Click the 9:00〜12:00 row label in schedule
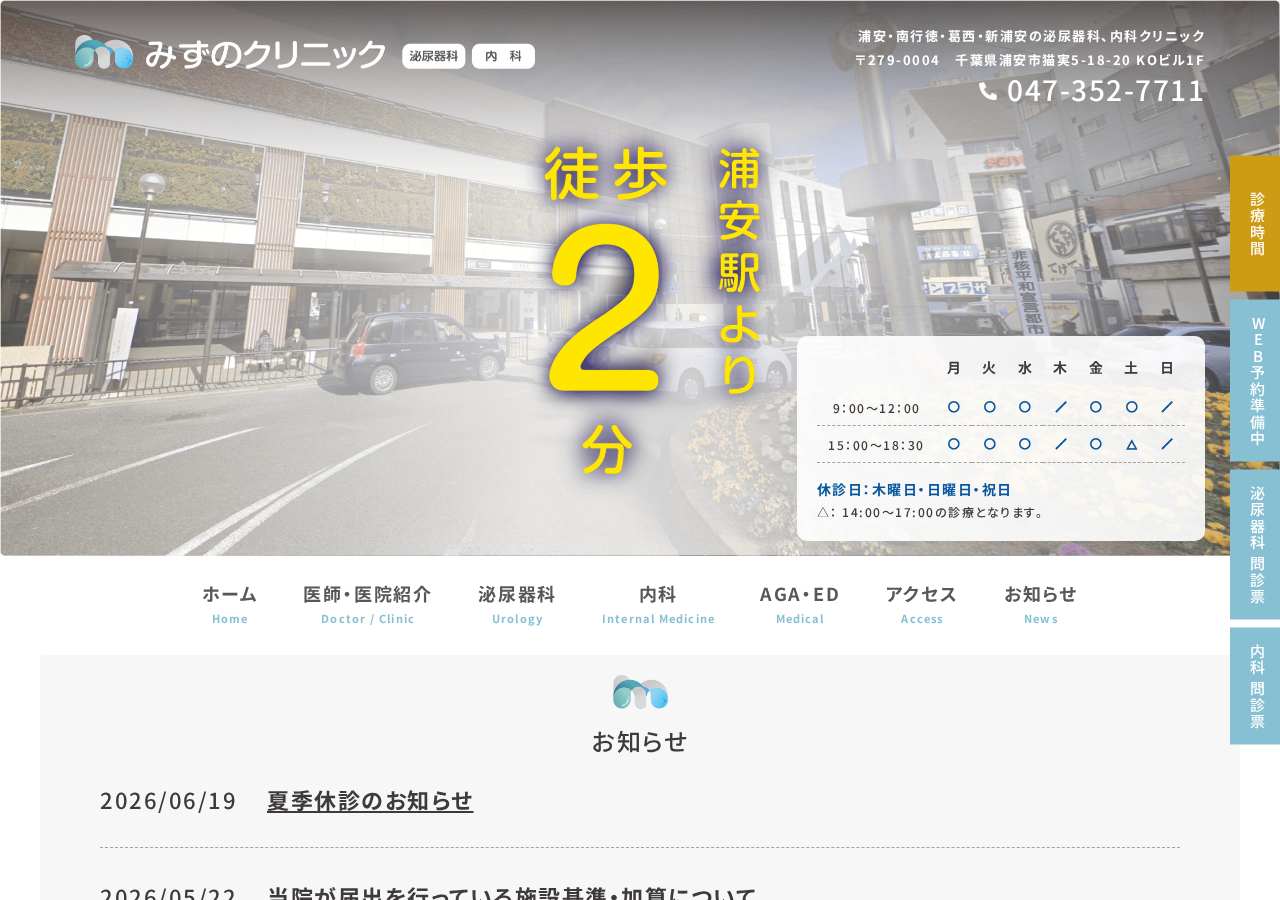The image size is (1280, 900). point(876,408)
